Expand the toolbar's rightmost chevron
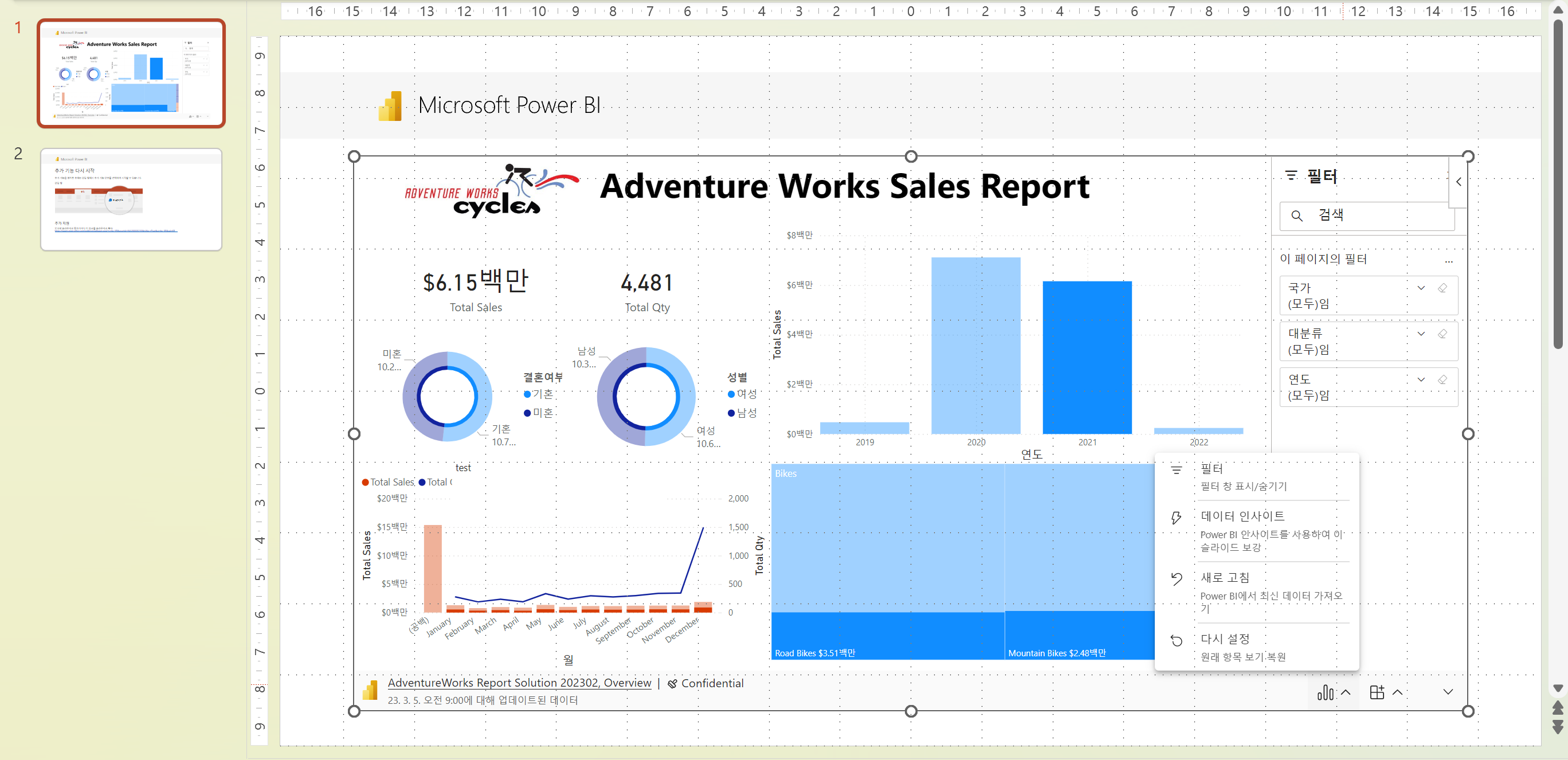The image size is (1568, 760). click(x=1448, y=692)
